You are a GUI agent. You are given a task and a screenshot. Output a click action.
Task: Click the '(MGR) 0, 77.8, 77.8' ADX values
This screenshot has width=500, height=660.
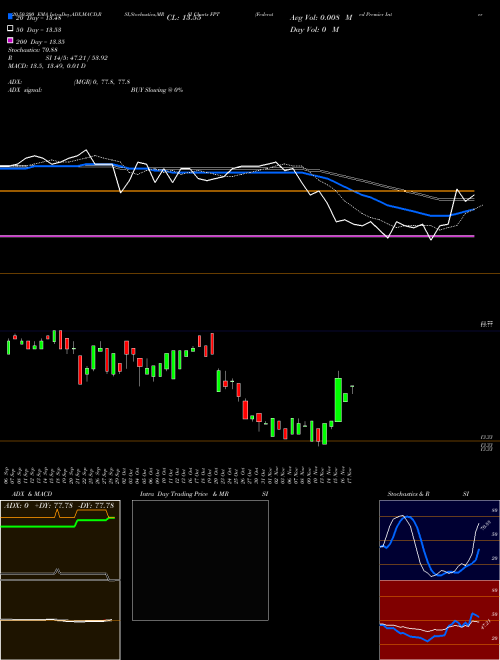pyautogui.click(x=102, y=82)
